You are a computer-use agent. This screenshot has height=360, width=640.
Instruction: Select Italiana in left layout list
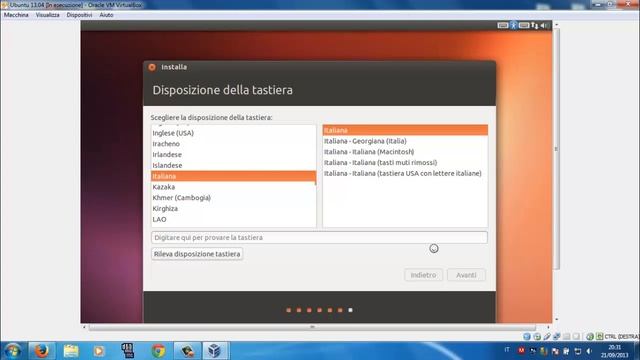233,176
